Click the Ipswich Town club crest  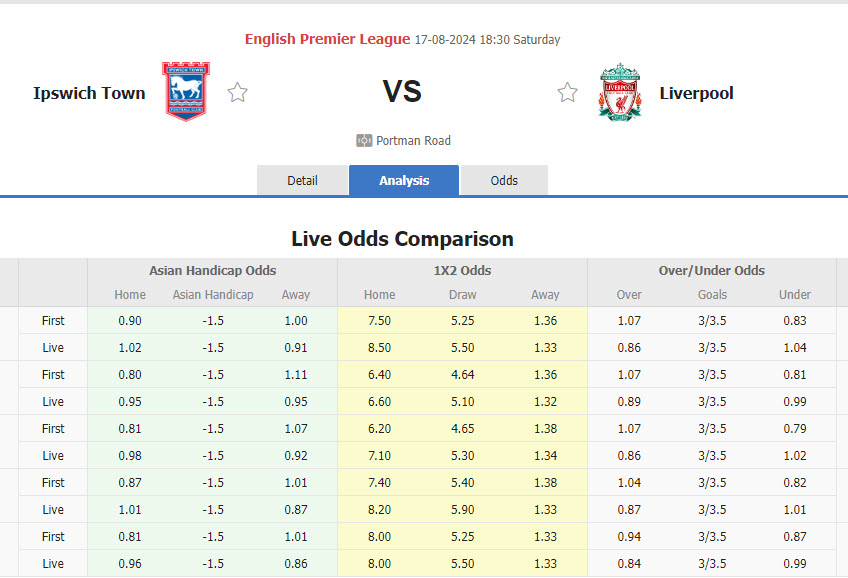(x=186, y=91)
